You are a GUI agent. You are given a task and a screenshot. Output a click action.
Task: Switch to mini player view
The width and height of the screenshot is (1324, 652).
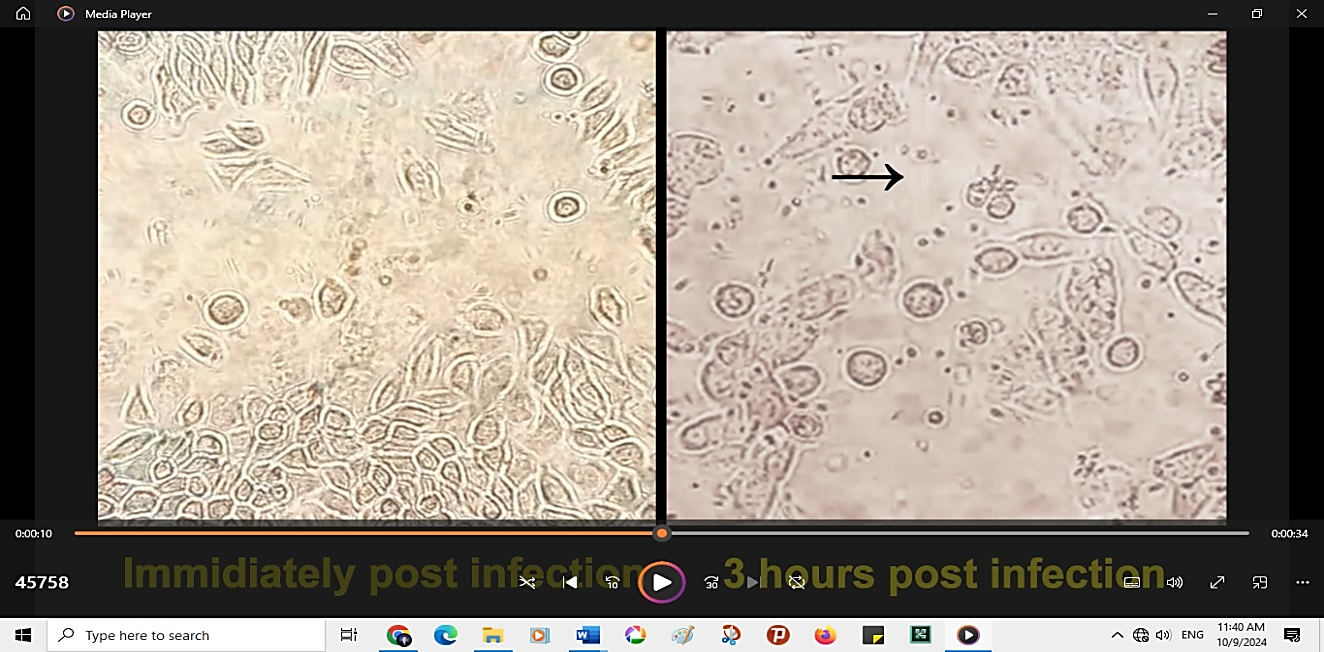[1260, 582]
